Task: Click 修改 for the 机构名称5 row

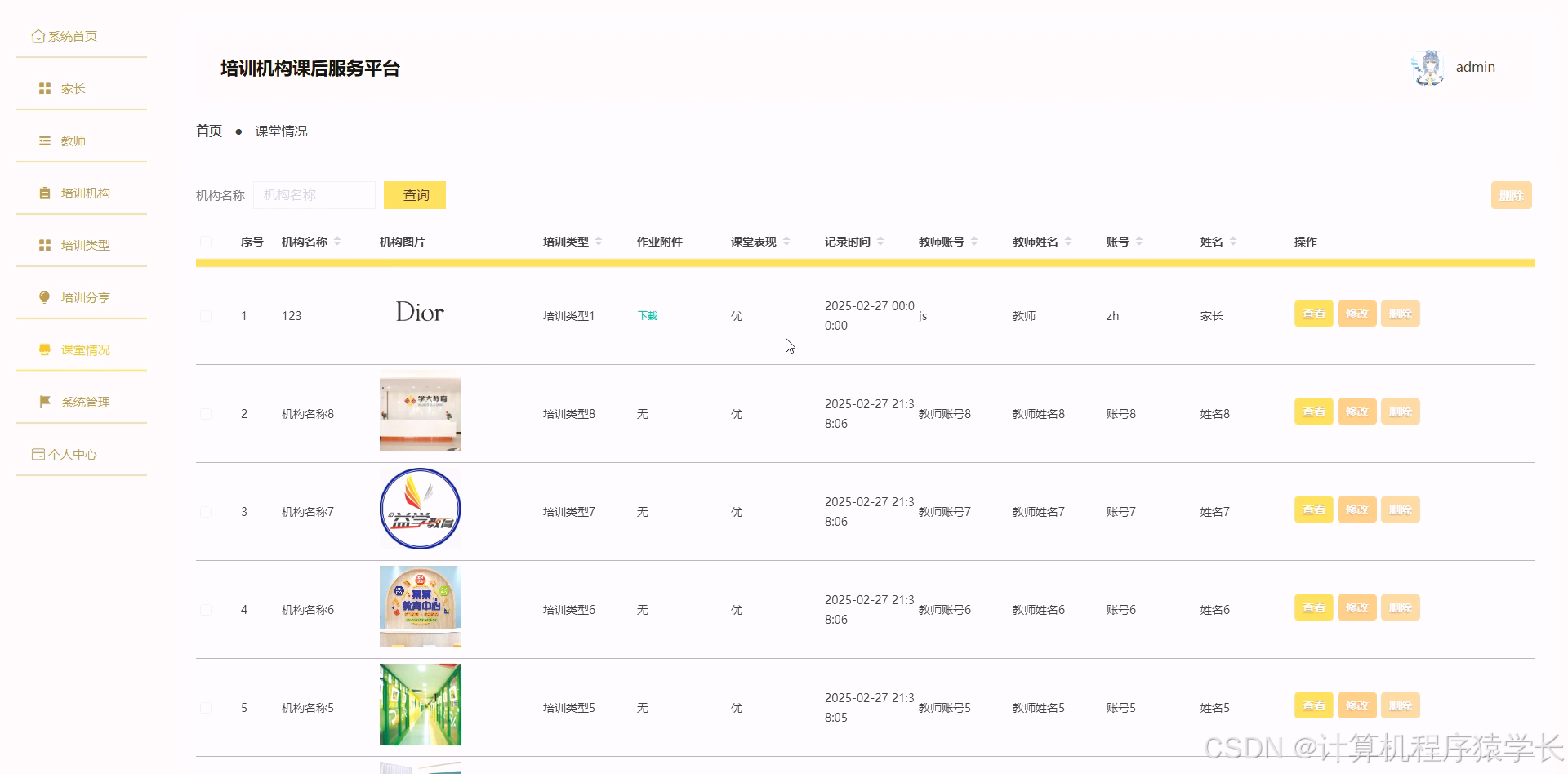Action: click(x=1357, y=705)
